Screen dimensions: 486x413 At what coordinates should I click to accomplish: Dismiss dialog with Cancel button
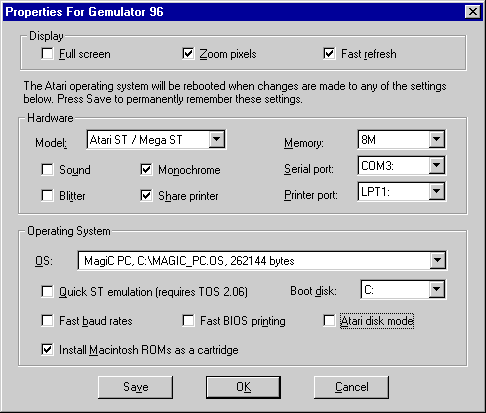(351, 387)
